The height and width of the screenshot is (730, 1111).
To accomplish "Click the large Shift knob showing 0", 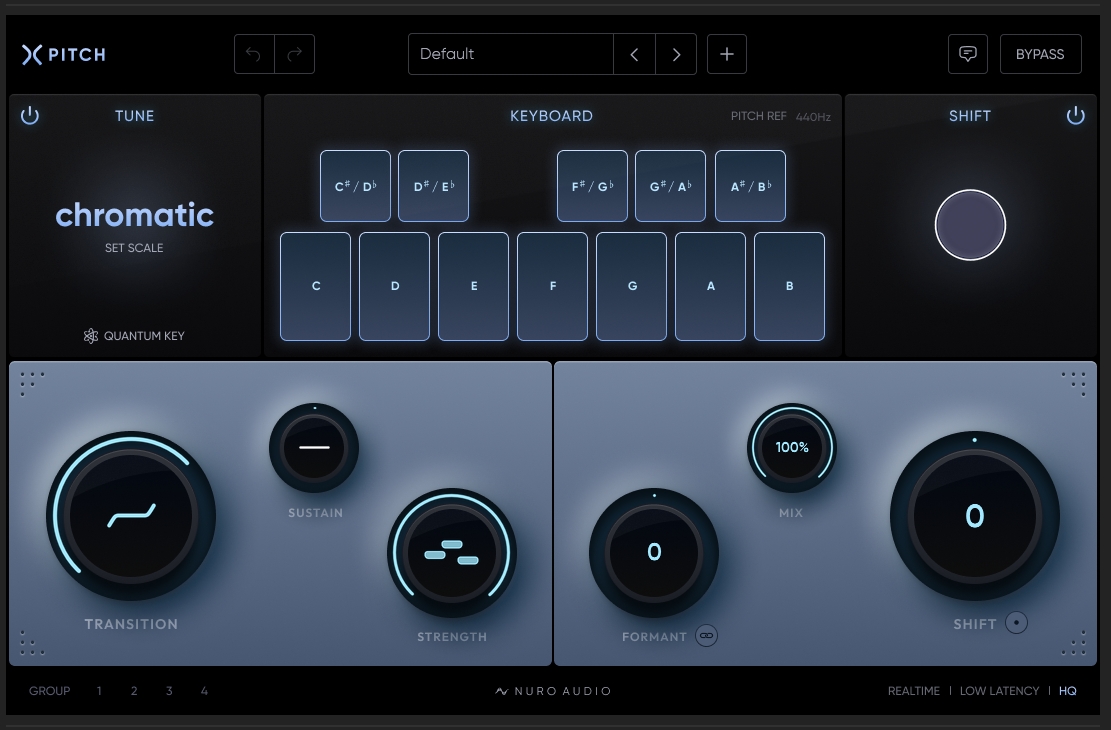I will point(975,516).
